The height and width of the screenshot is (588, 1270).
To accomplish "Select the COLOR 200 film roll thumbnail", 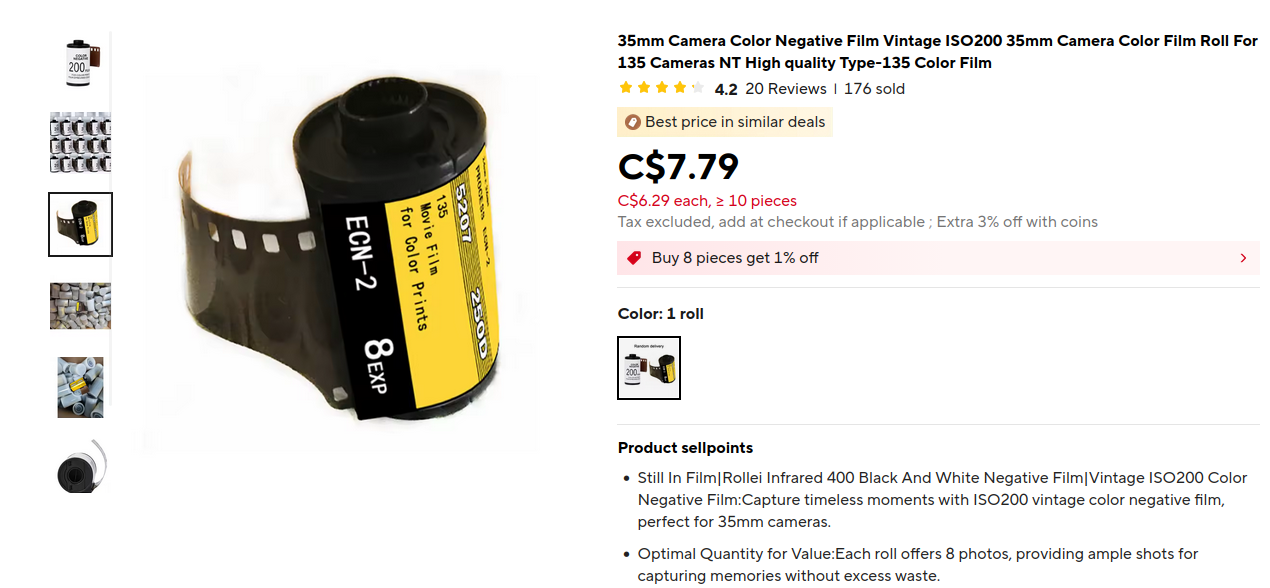I will [81, 62].
